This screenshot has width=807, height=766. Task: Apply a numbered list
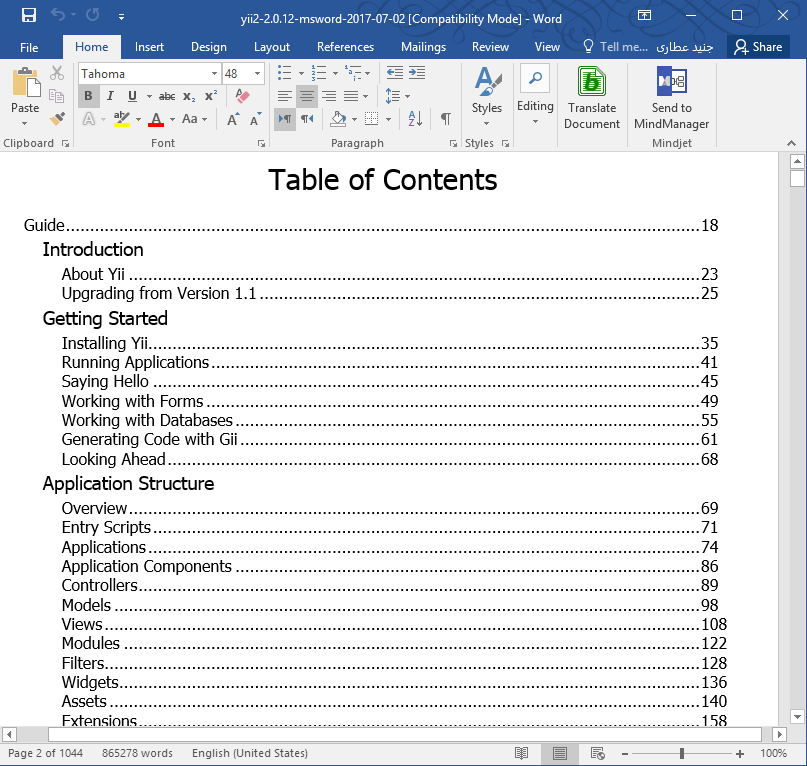coord(319,73)
